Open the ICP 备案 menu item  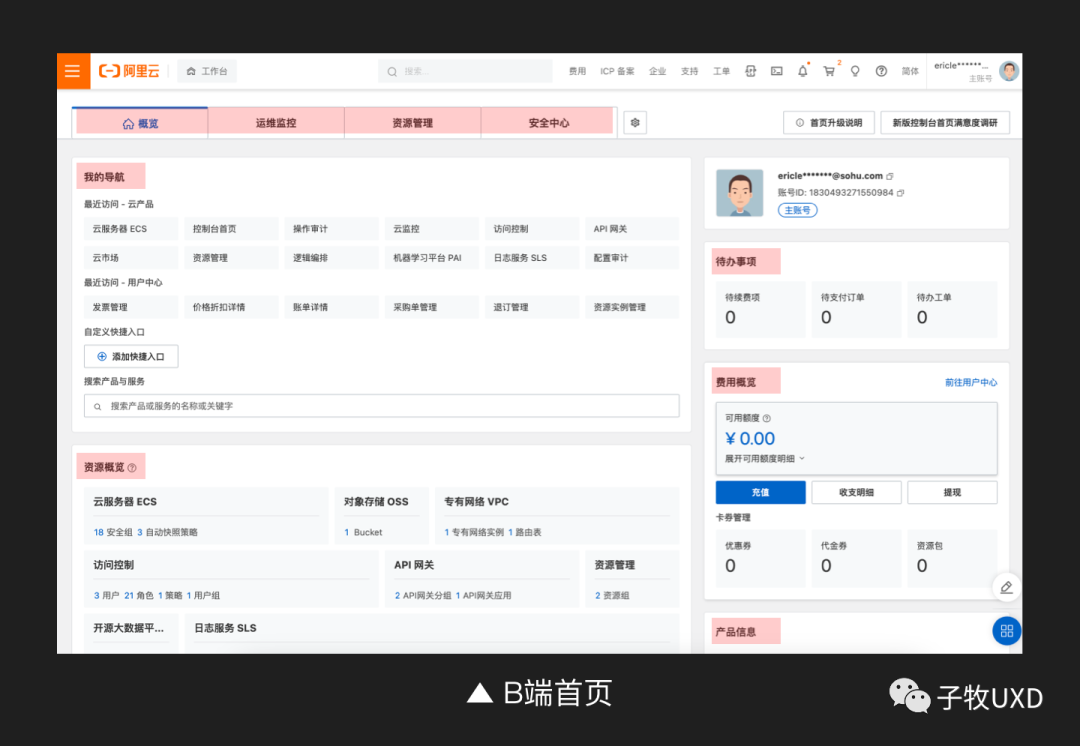pyautogui.click(x=617, y=71)
